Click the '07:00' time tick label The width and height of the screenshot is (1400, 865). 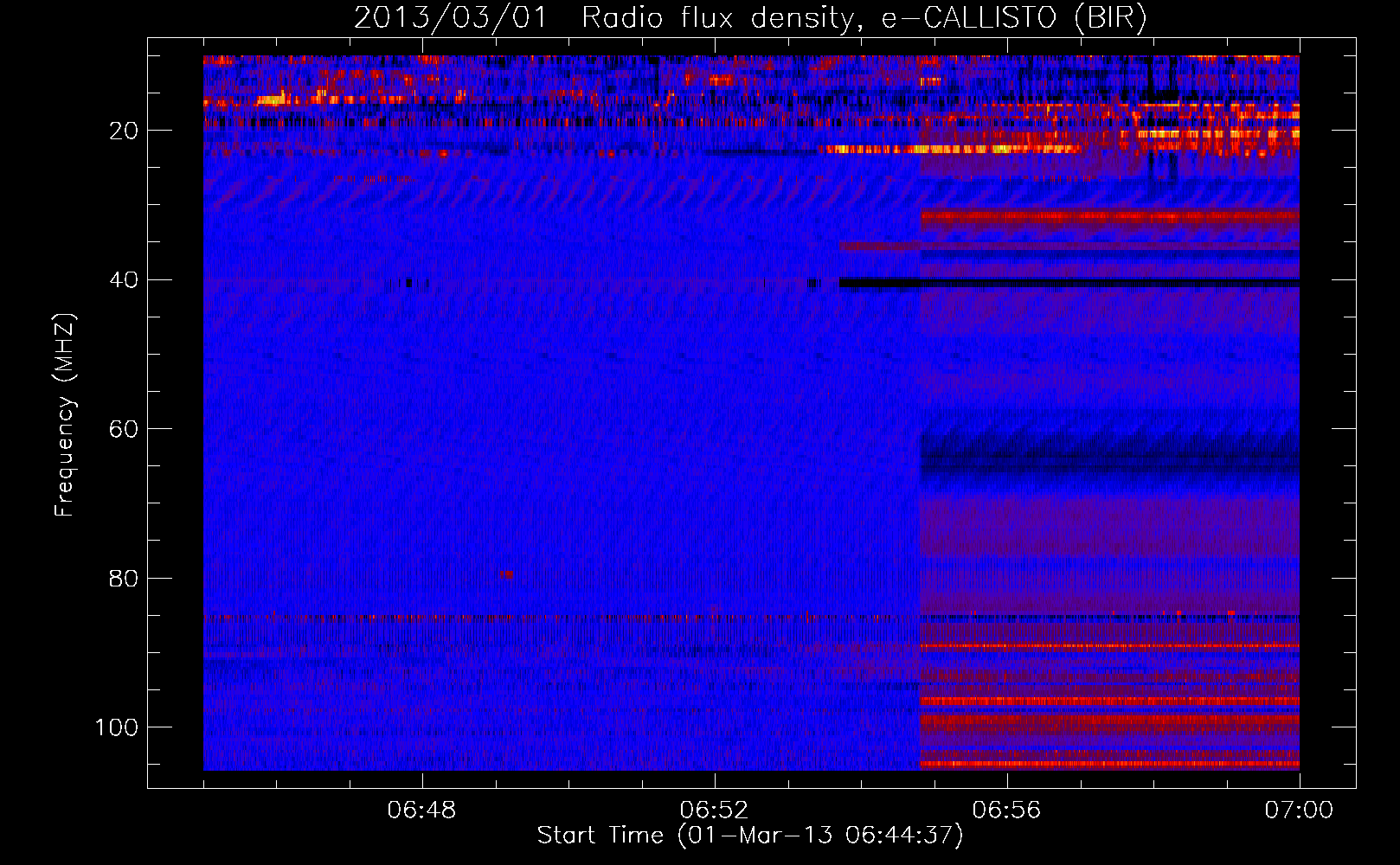[1299, 811]
